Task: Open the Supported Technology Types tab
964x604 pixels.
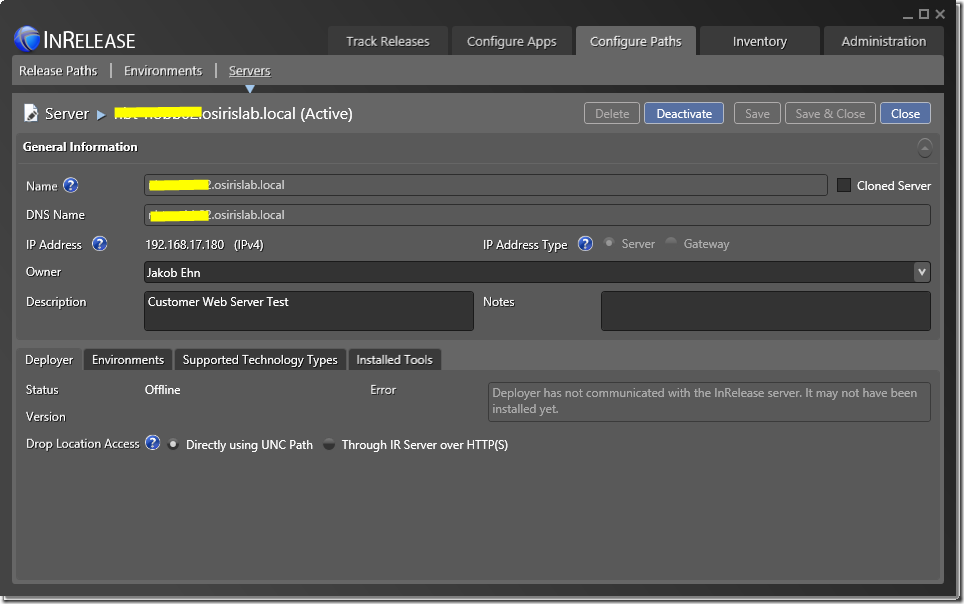Action: (260, 360)
